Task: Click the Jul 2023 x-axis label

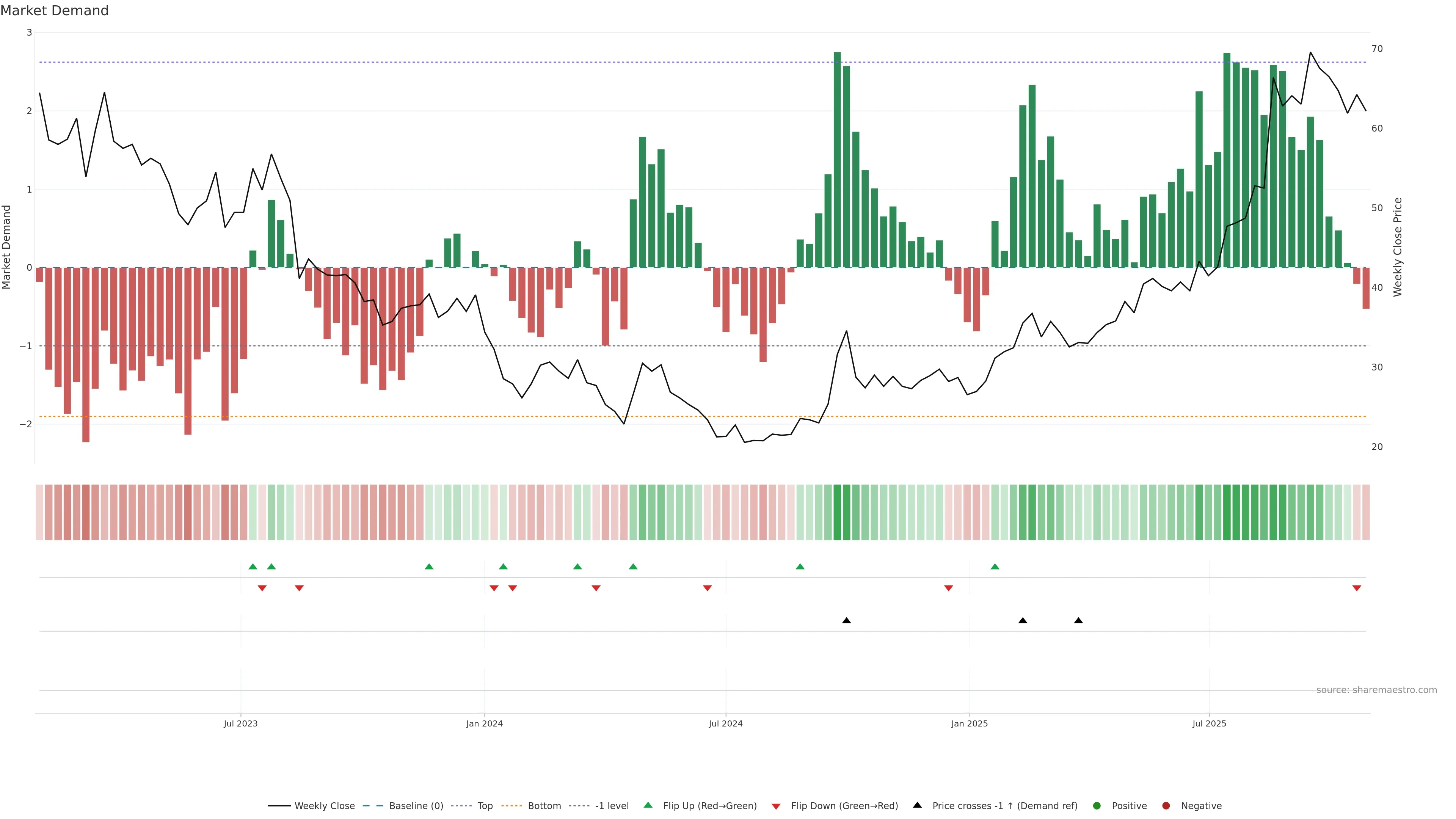Action: 240,723
